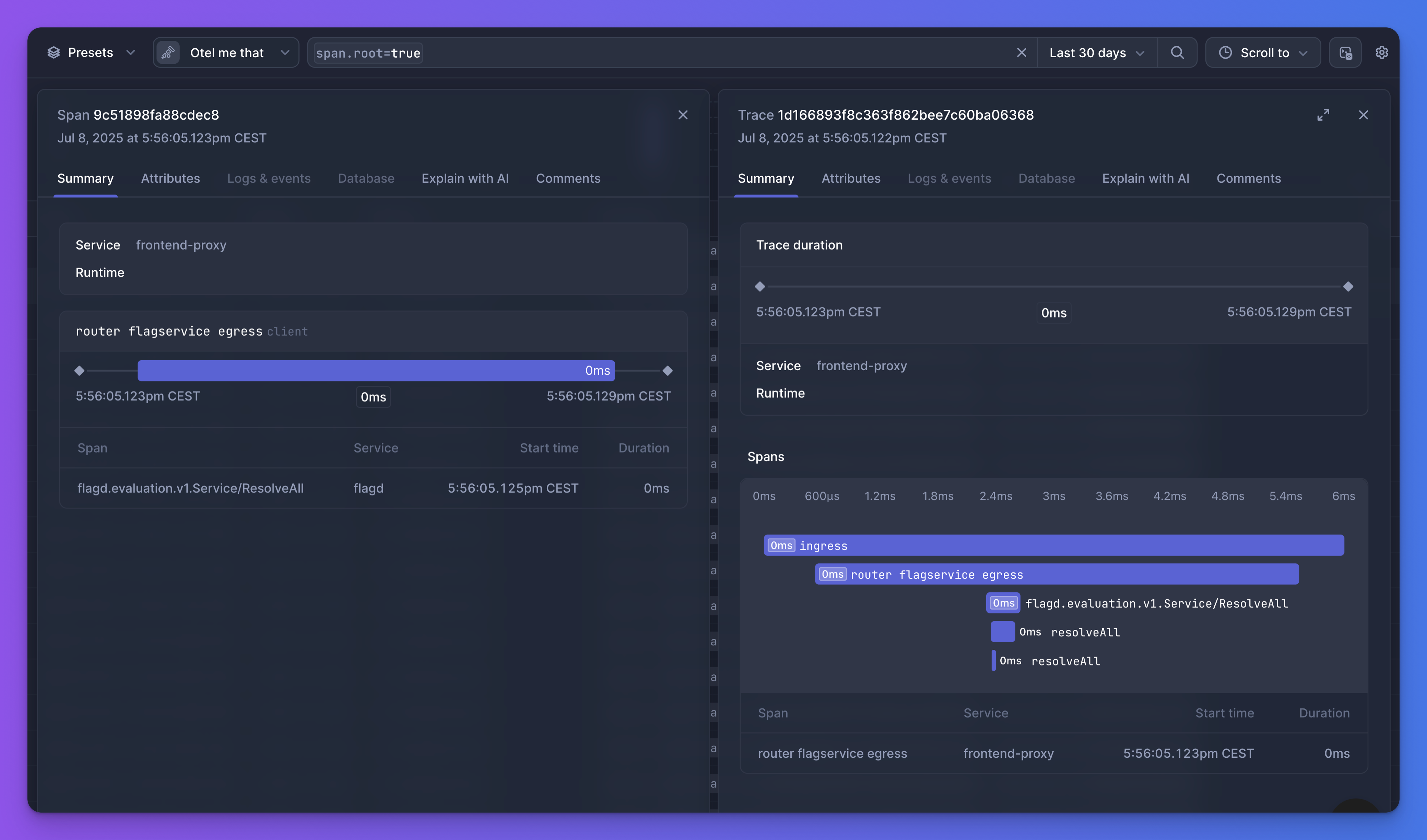This screenshot has height=840, width=1427.
Task: Click flagd service cell in Span table
Action: pos(369,488)
